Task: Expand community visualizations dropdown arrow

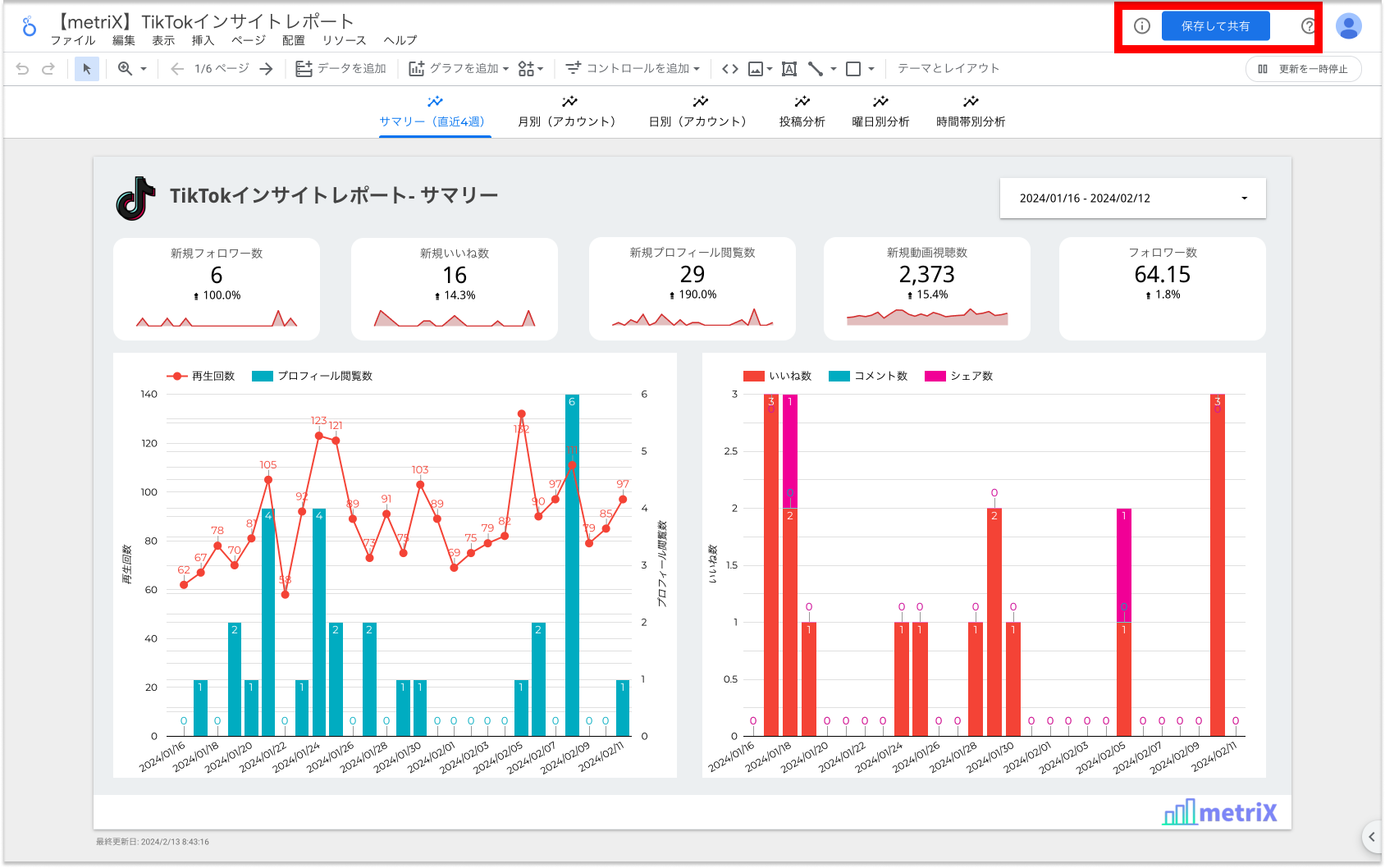Action: (x=541, y=69)
